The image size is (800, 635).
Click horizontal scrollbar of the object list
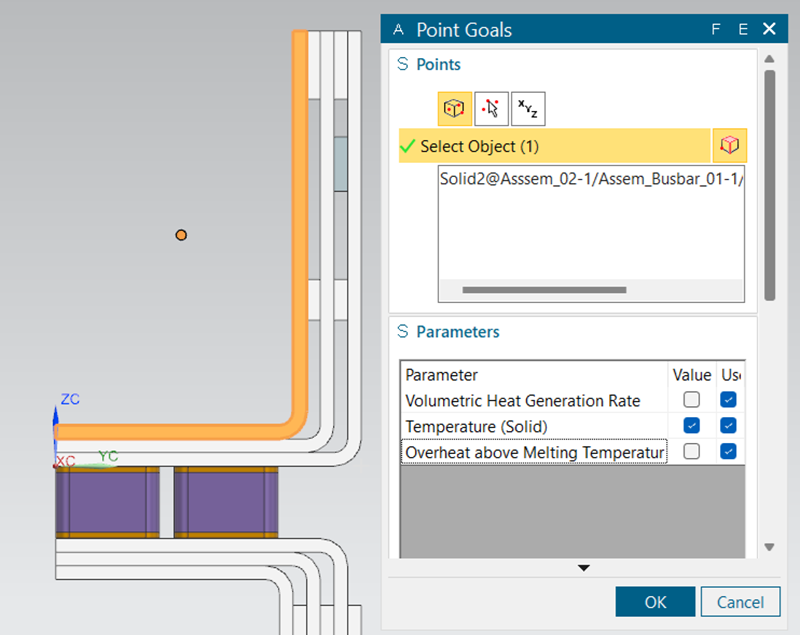[x=544, y=290]
